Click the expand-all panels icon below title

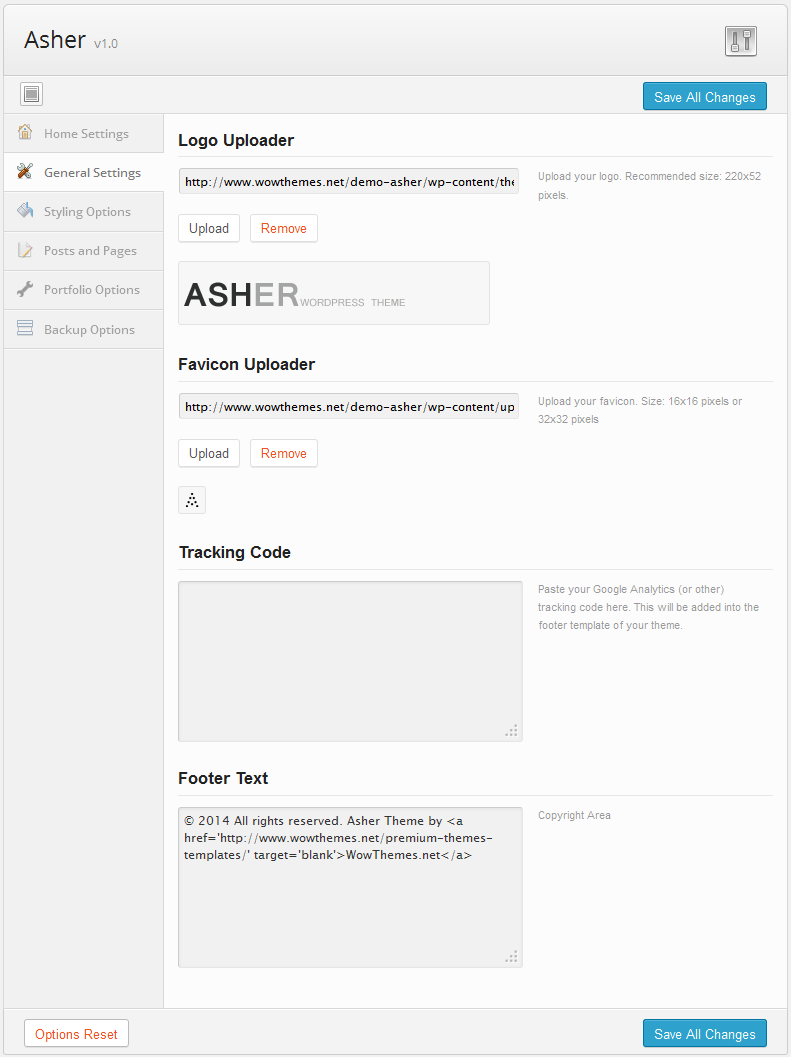31,94
